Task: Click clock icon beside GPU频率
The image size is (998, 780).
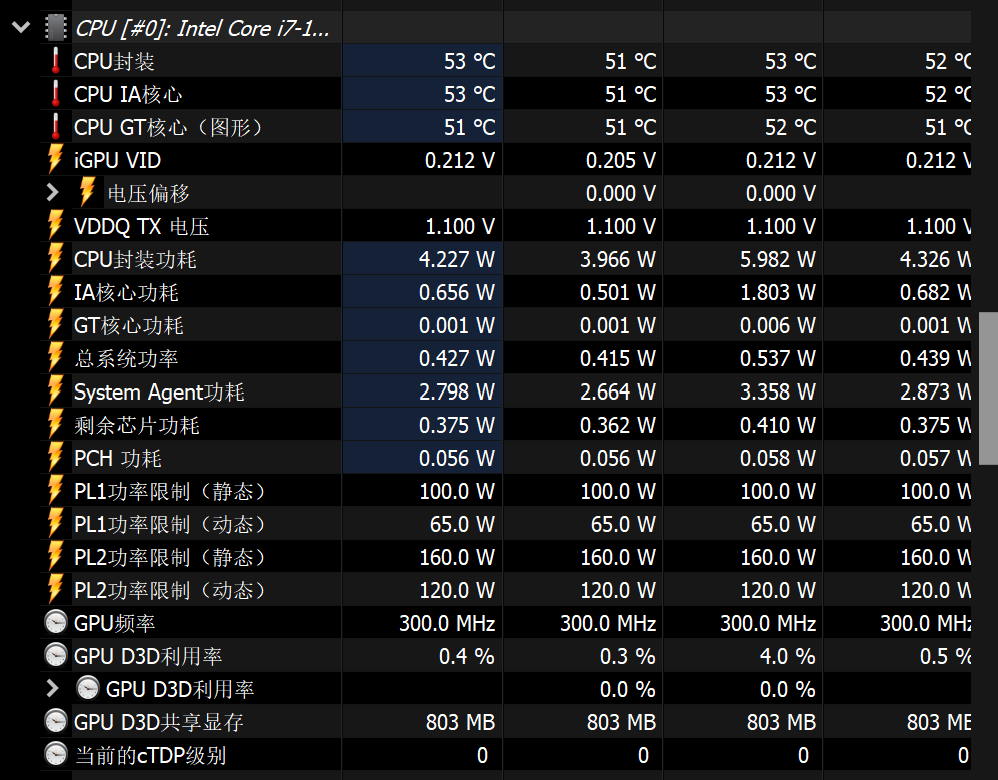Action: pyautogui.click(x=56, y=623)
